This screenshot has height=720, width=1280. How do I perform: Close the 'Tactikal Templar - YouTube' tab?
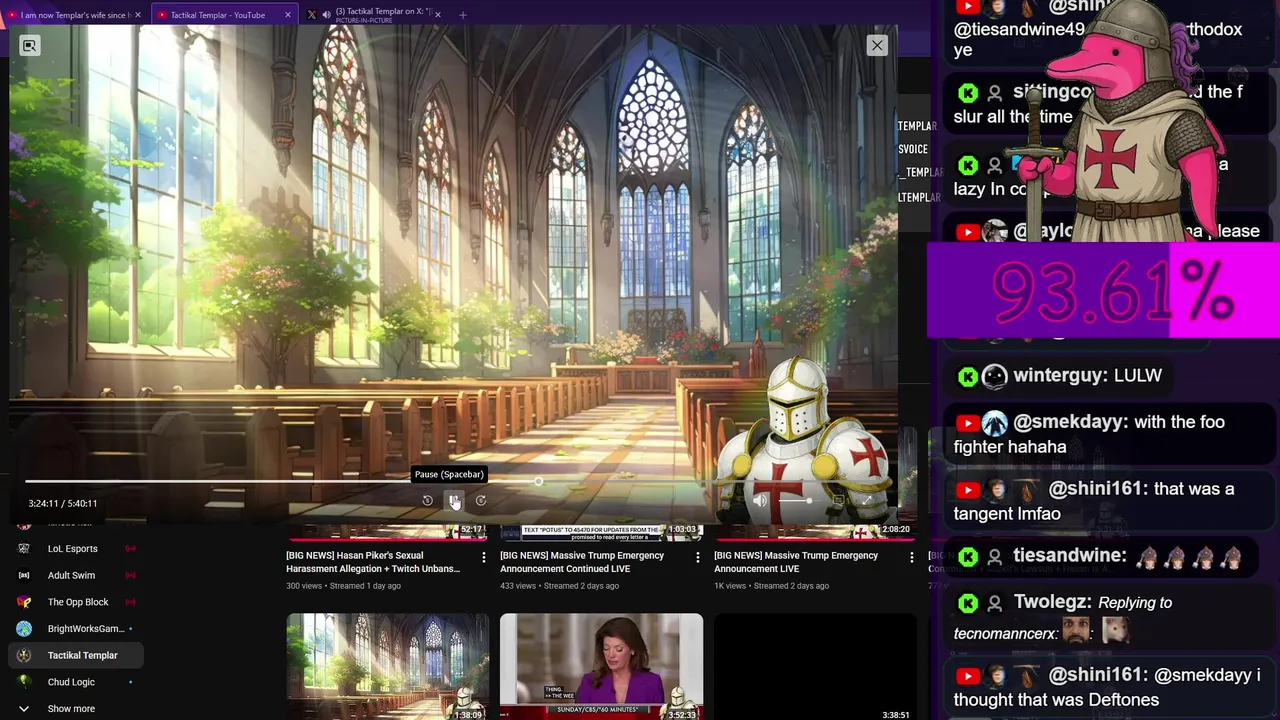tap(288, 15)
